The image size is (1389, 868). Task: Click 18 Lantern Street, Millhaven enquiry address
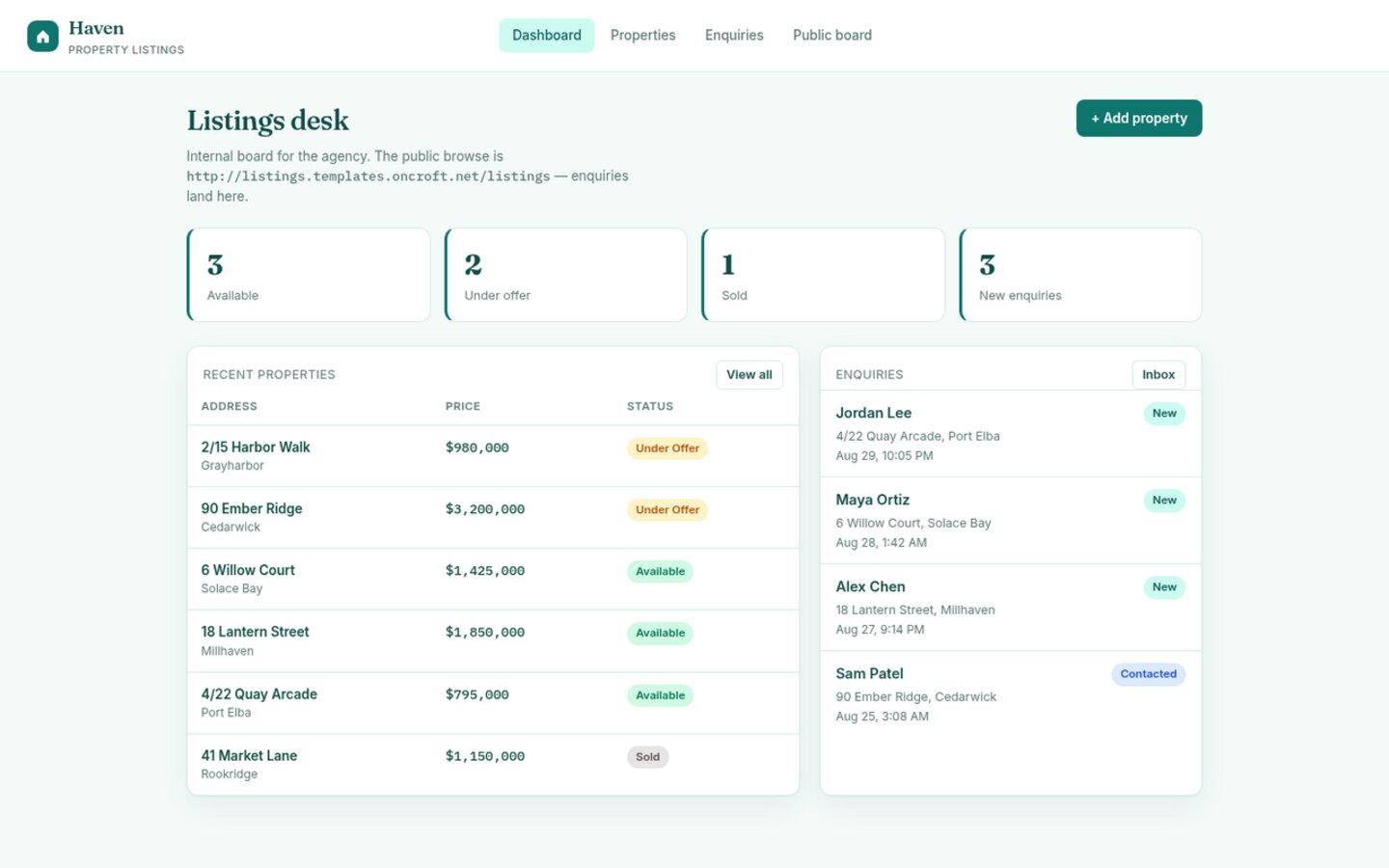point(915,610)
